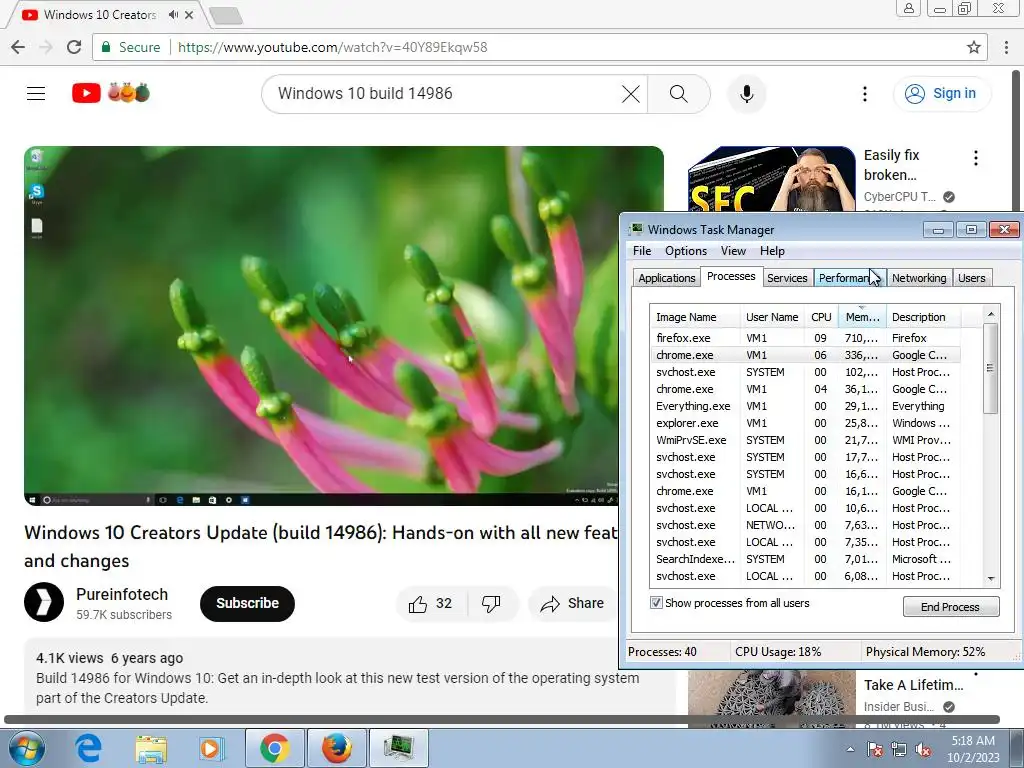Open YouTube settings three-dot menu
This screenshot has width=1024, height=768.
pos(865,94)
